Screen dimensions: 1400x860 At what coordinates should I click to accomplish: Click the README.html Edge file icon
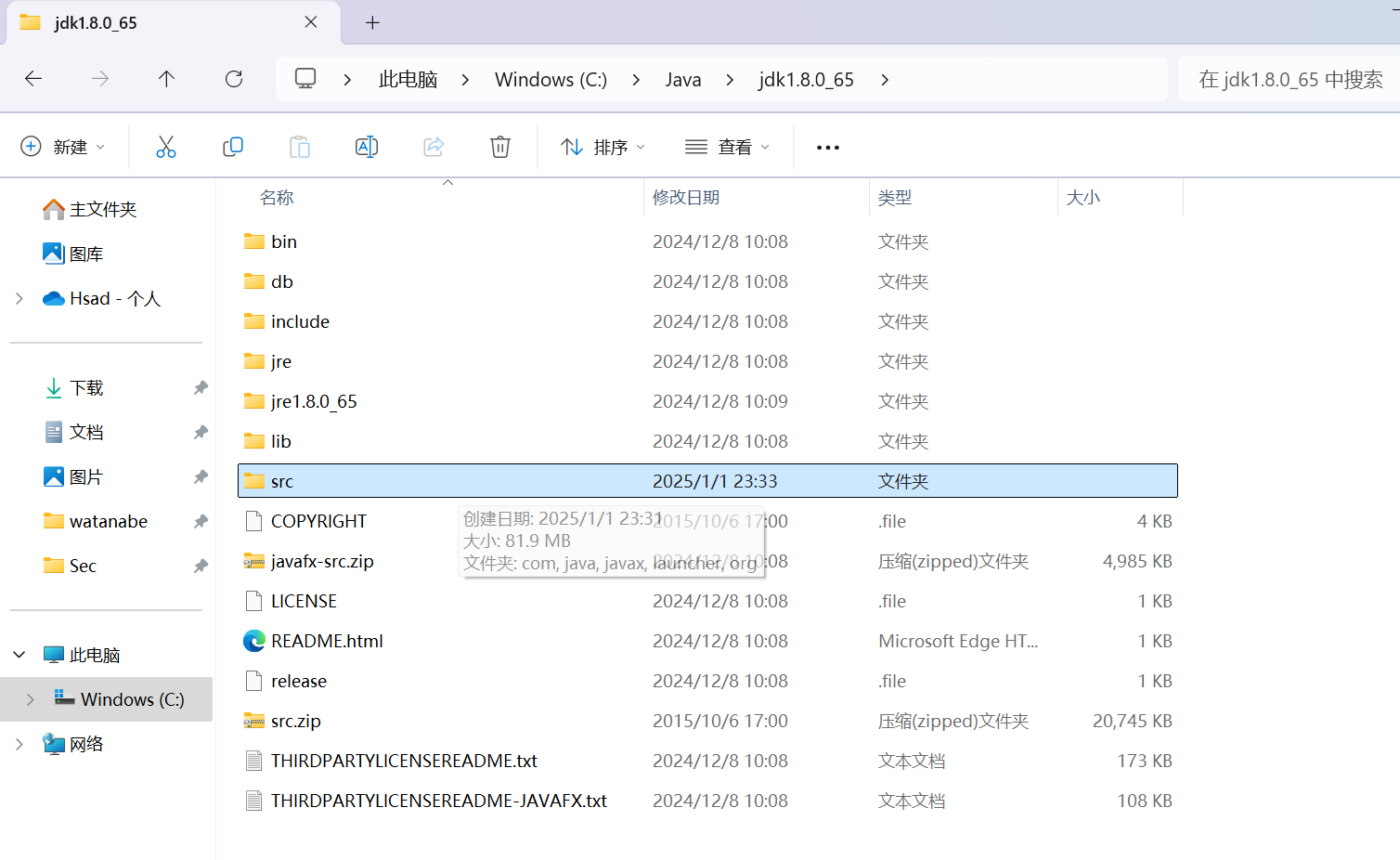pos(253,641)
